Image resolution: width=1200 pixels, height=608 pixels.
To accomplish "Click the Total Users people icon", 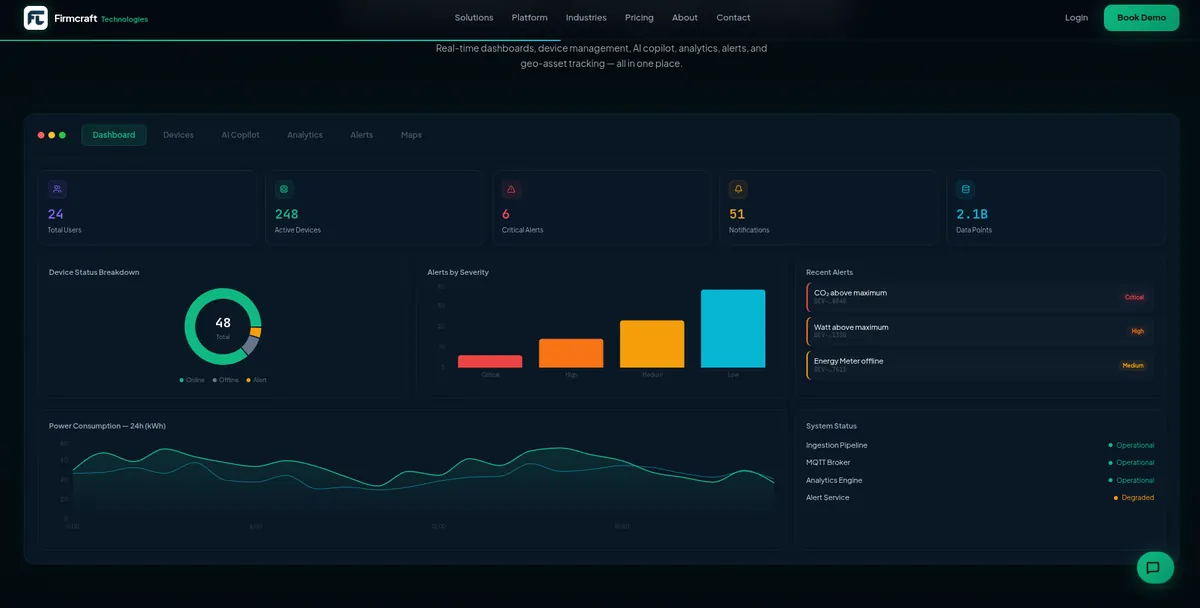I will (57, 188).
